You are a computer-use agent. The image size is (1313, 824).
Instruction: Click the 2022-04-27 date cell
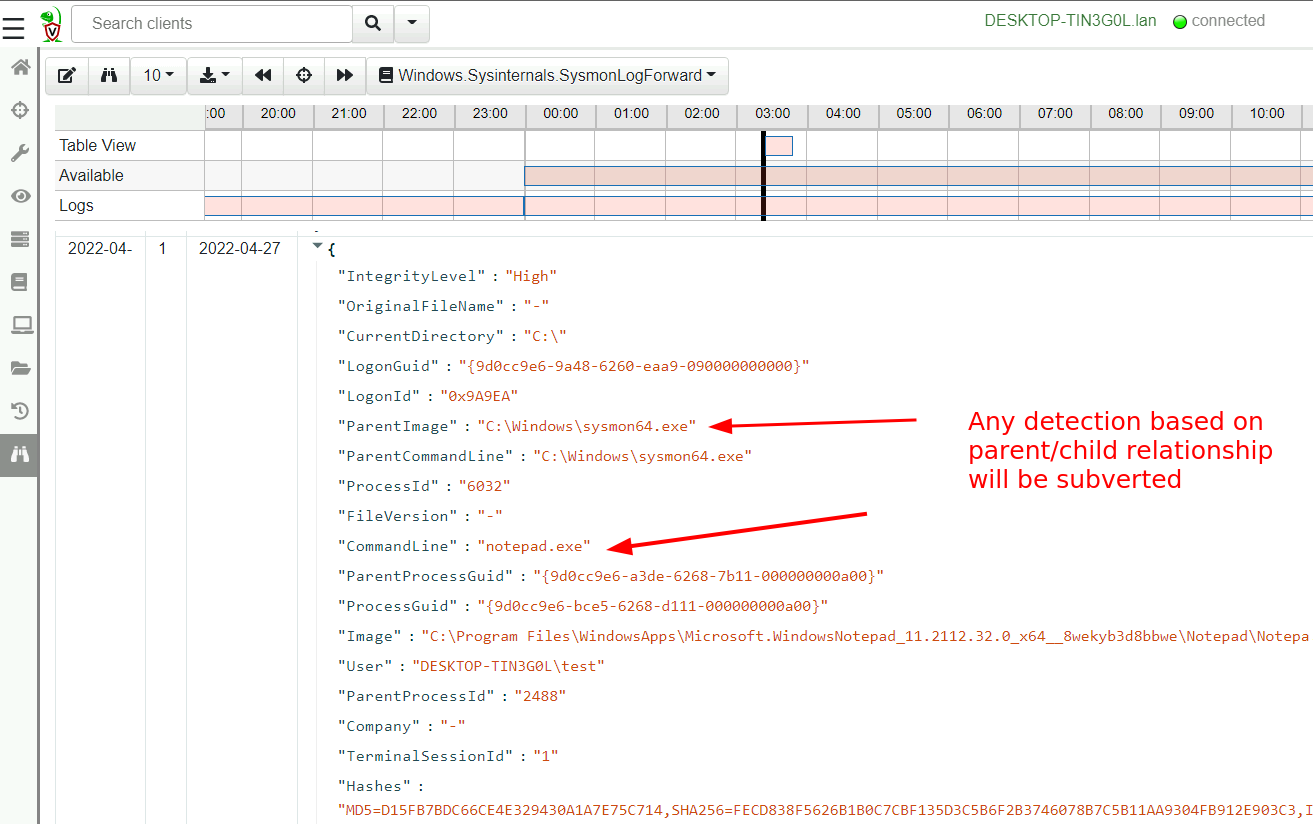[x=240, y=249]
